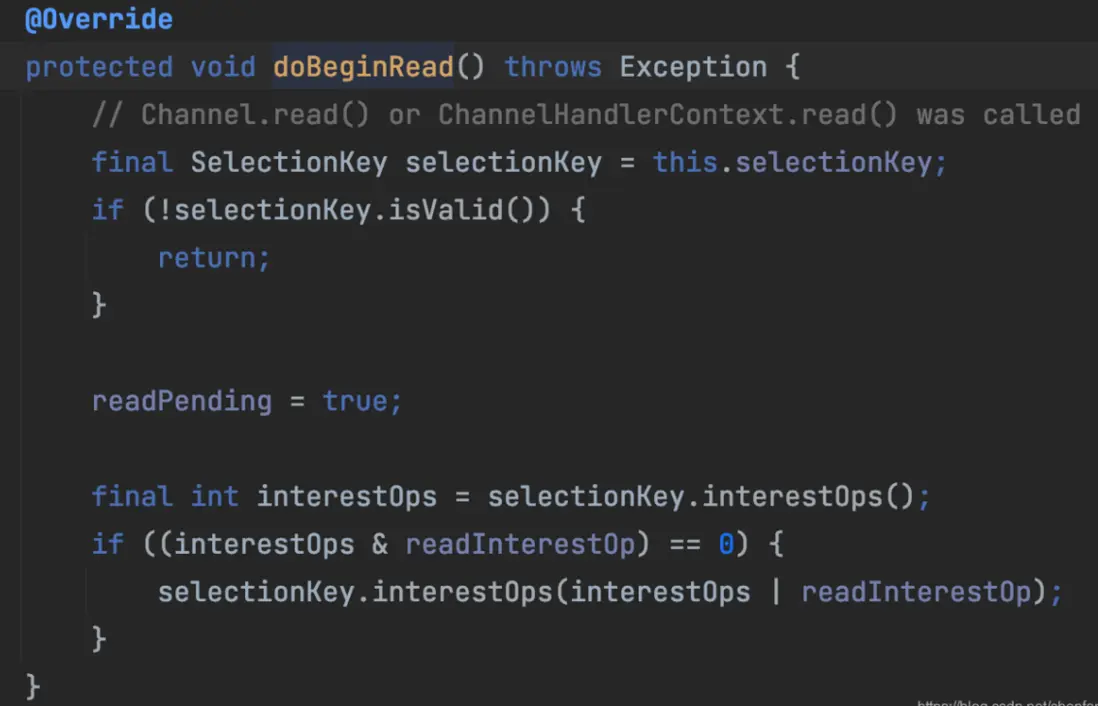Click the Exception class name
Screen dimensions: 1098x706
(692, 67)
